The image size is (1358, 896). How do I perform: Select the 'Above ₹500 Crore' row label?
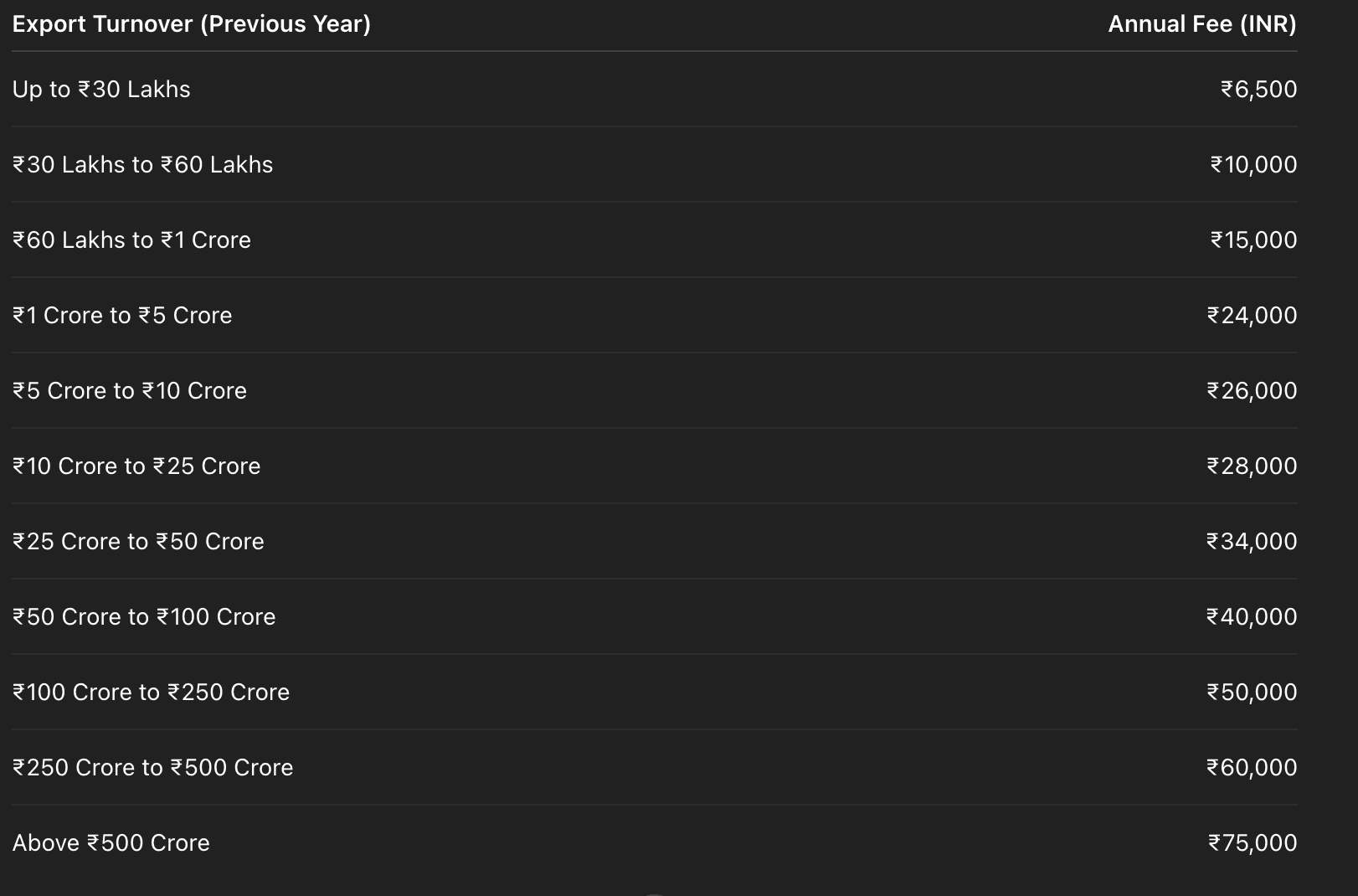coord(111,843)
